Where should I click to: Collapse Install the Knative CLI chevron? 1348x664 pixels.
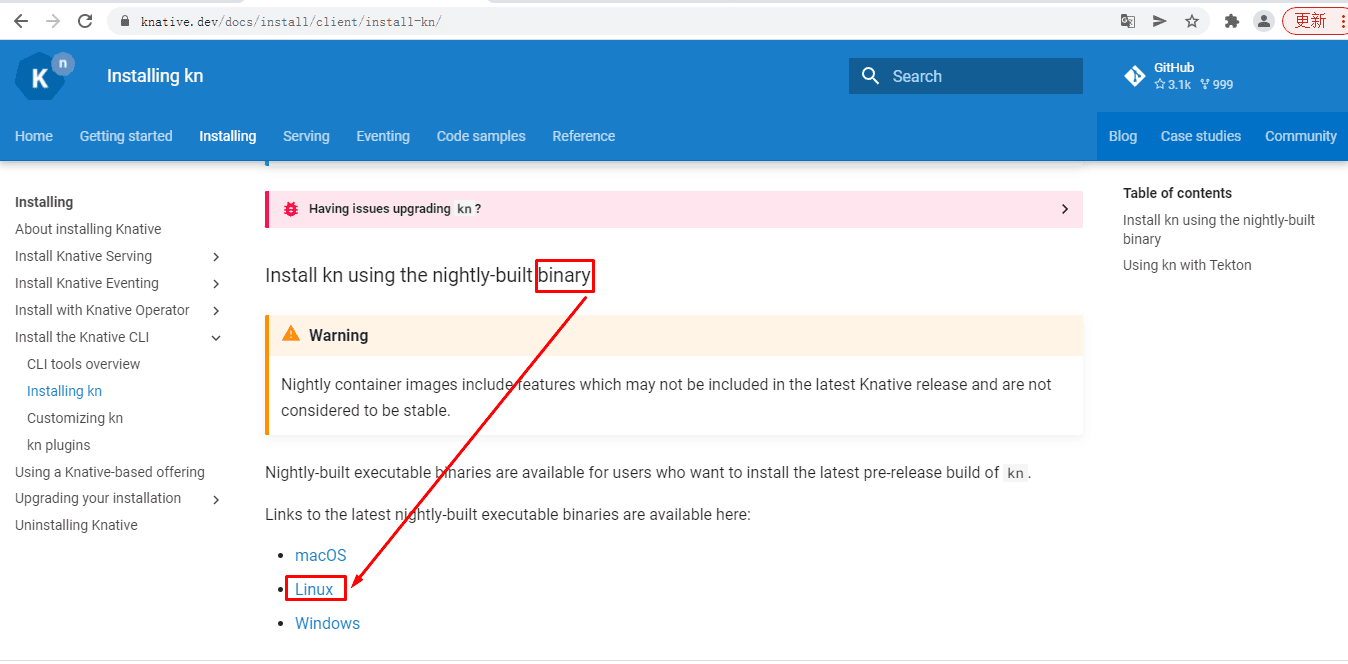pyautogui.click(x=216, y=338)
